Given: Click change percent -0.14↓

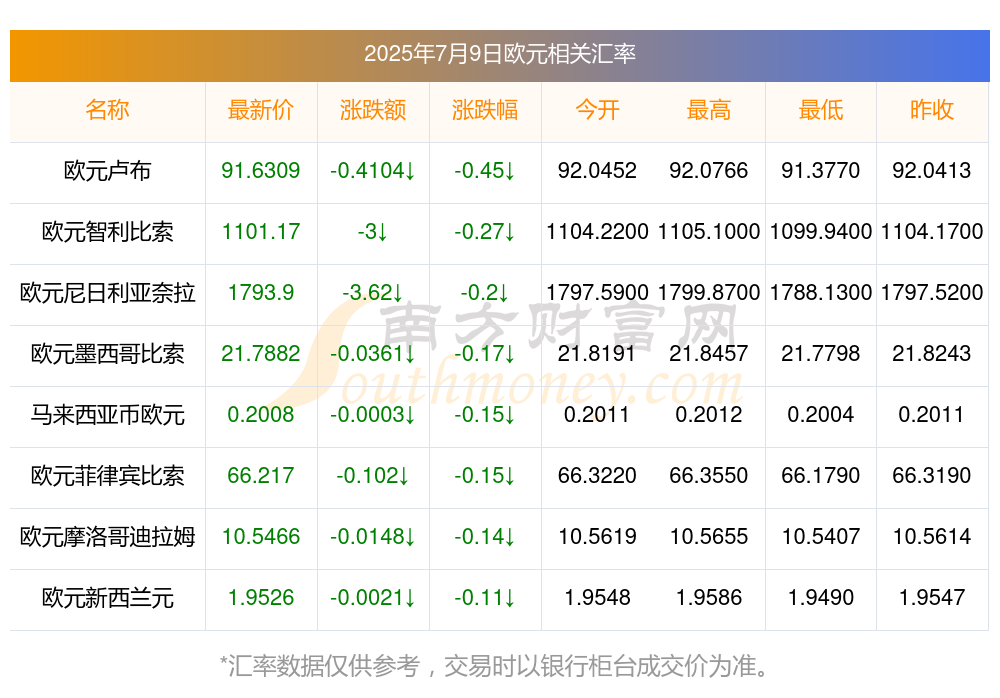Looking at the screenshot, I should point(485,537).
